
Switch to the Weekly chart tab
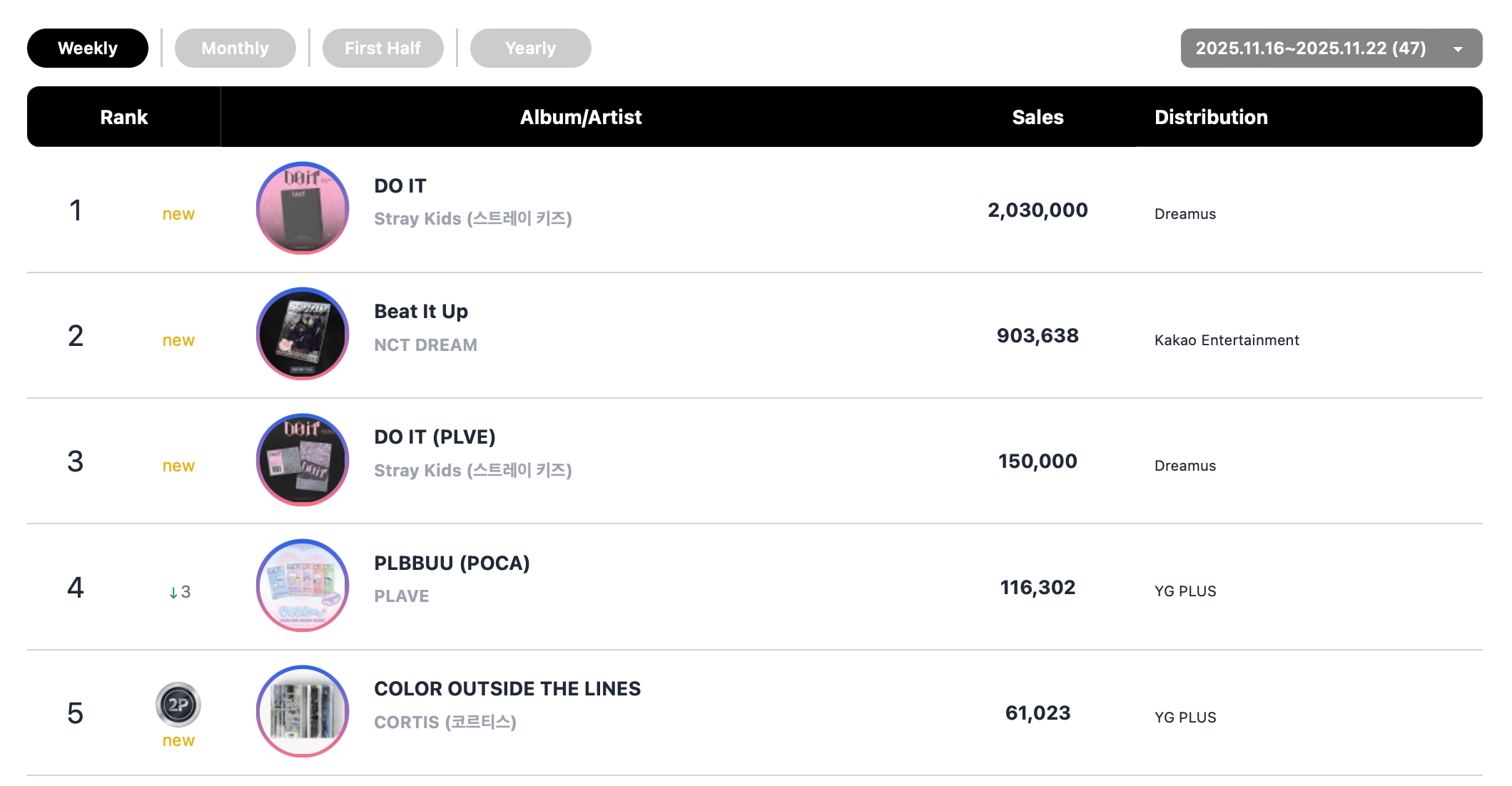(88, 49)
